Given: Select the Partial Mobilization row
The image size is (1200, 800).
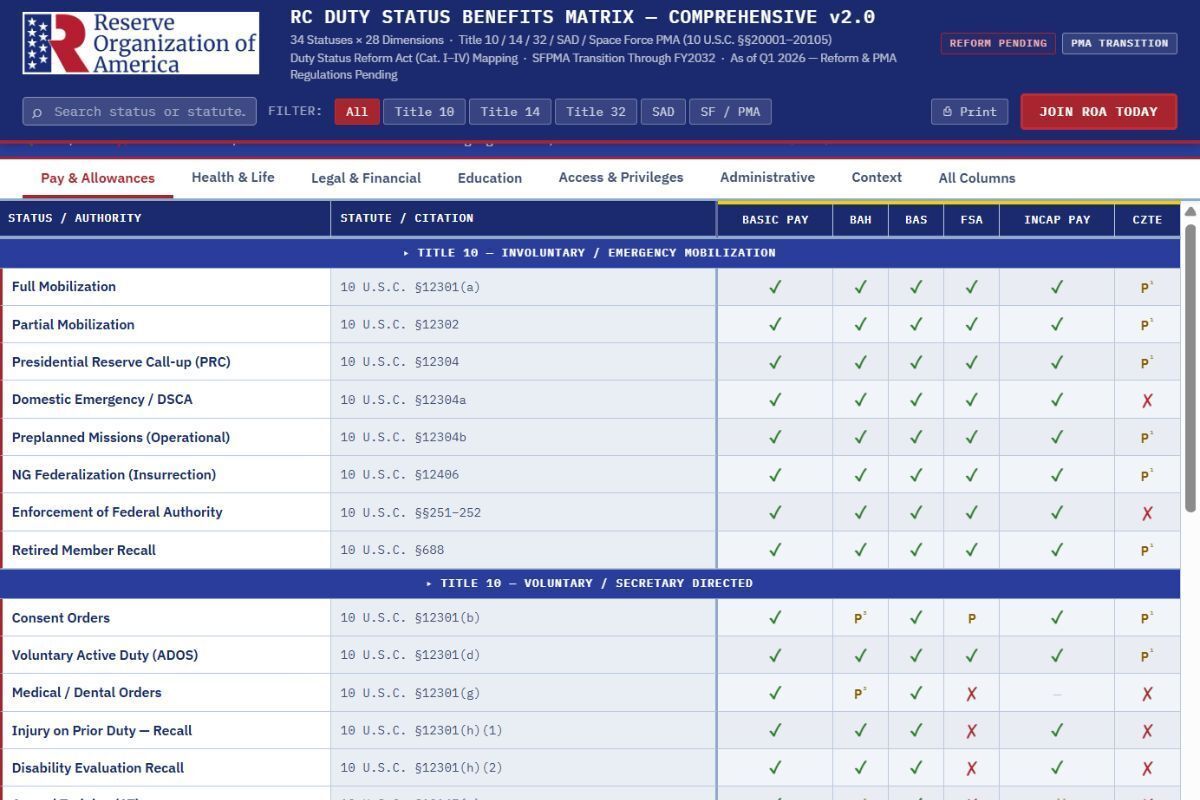Looking at the screenshot, I should coord(590,324).
